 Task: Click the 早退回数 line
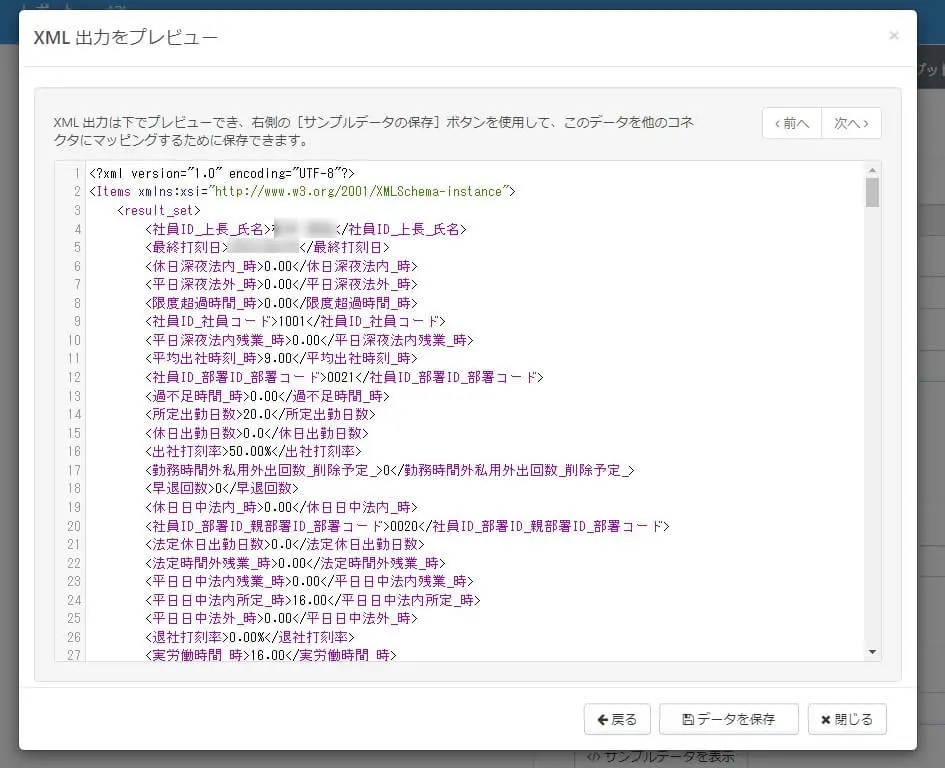[x=222, y=488]
